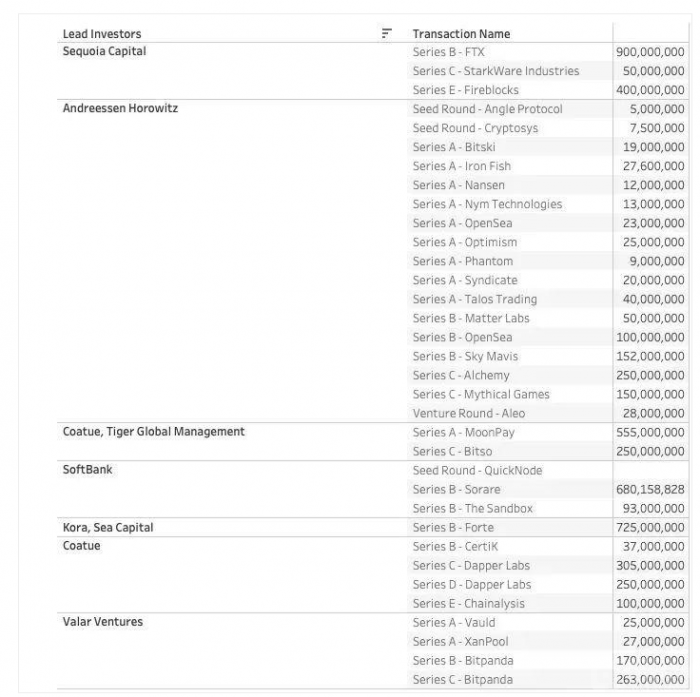This screenshot has width=700, height=697.
Task: Click the 37,000,000 amount cell
Action: pyautogui.click(x=654, y=547)
